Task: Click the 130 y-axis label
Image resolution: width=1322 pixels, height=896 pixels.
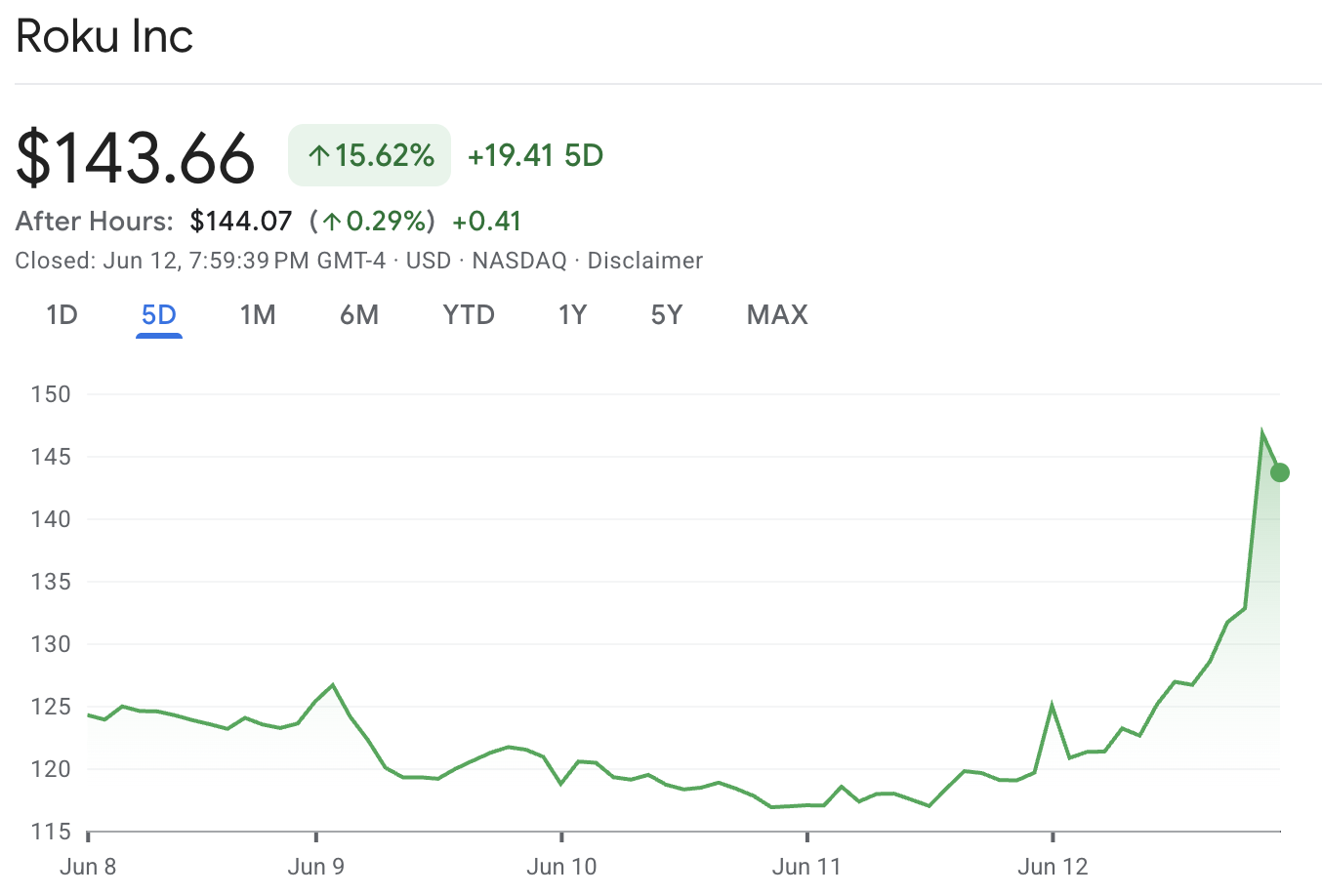Action: click(51, 644)
